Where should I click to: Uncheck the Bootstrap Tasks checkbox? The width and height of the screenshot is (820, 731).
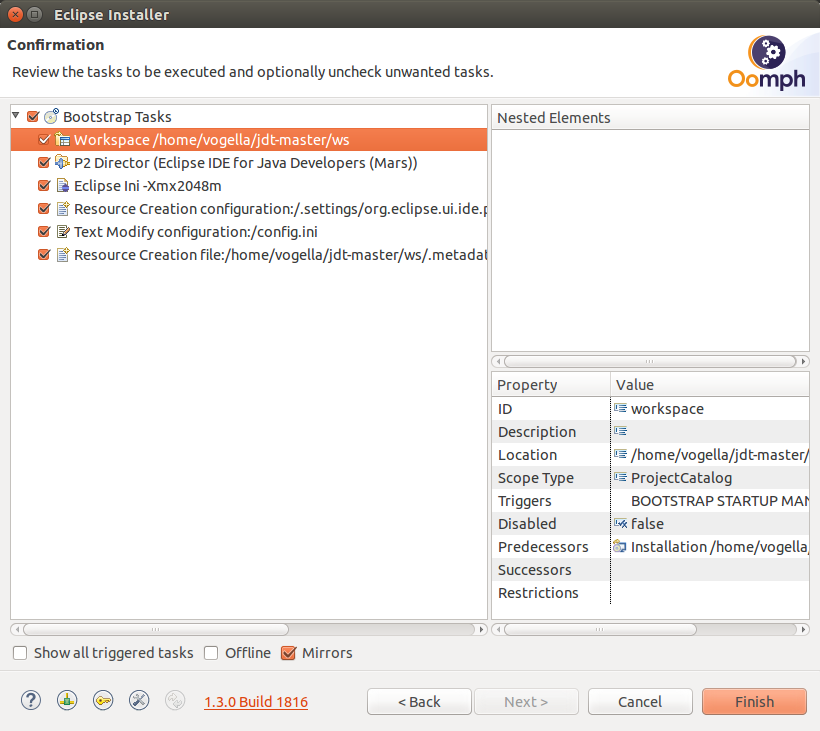(33, 116)
